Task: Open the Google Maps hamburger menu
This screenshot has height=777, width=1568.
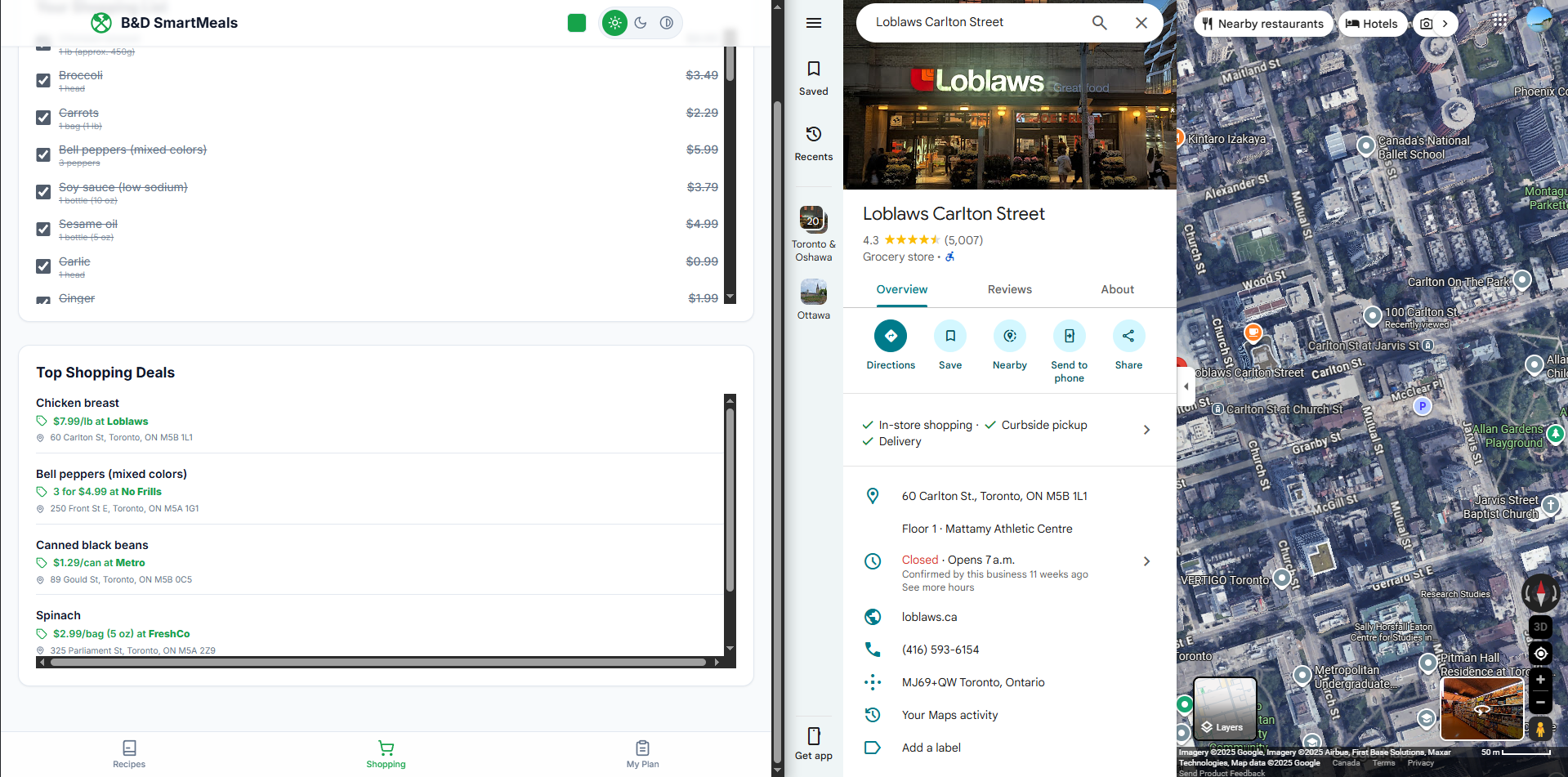Action: (814, 23)
